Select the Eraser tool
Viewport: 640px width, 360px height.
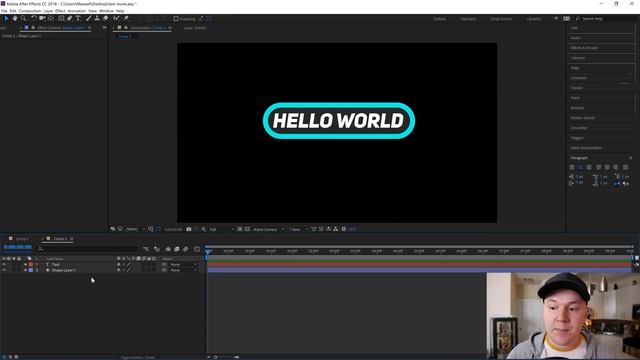pyautogui.click(x=105, y=18)
